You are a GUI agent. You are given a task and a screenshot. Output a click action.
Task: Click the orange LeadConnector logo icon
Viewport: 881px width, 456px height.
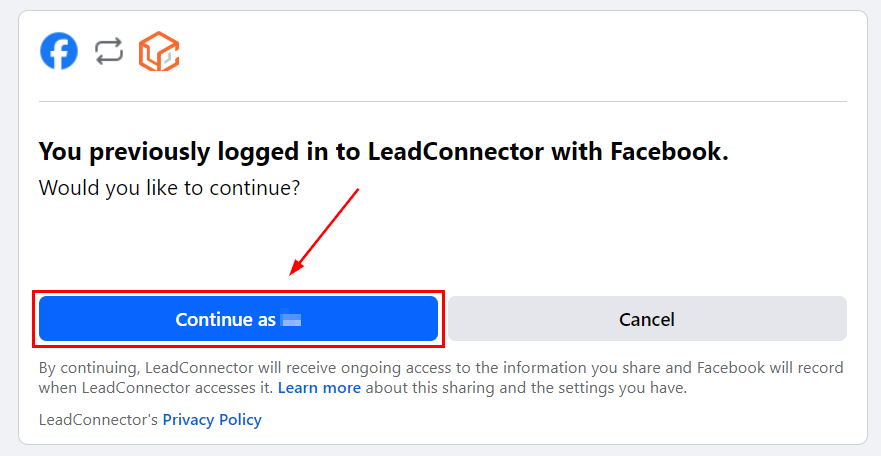pos(159,52)
